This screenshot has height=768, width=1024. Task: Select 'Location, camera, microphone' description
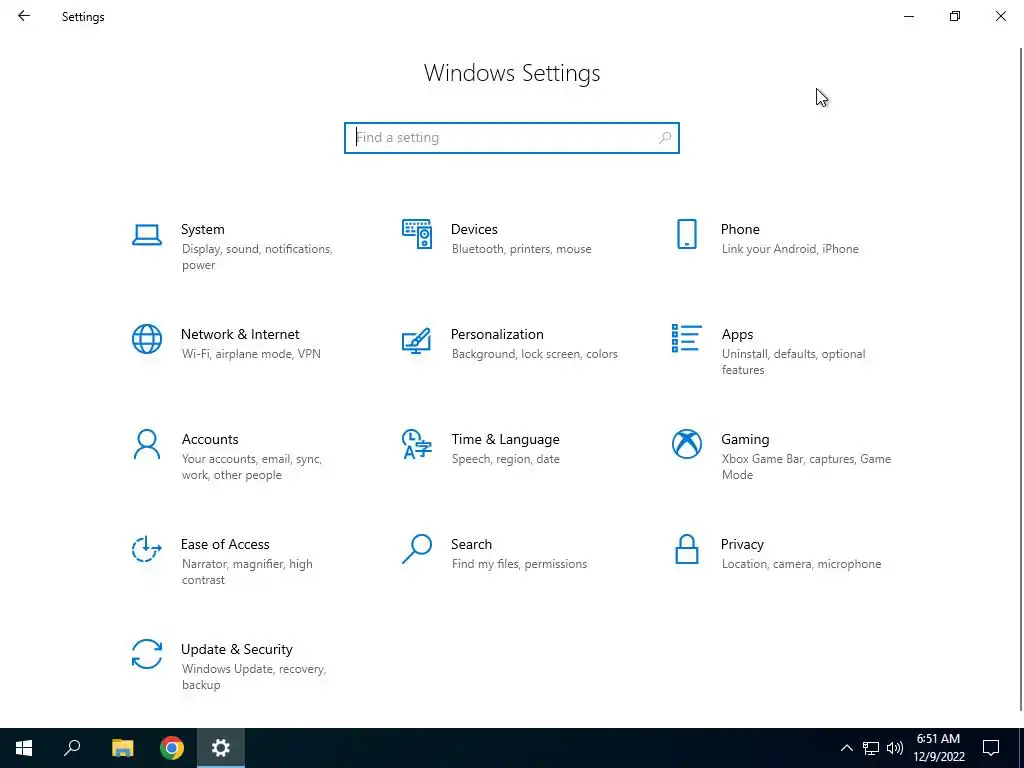801,564
